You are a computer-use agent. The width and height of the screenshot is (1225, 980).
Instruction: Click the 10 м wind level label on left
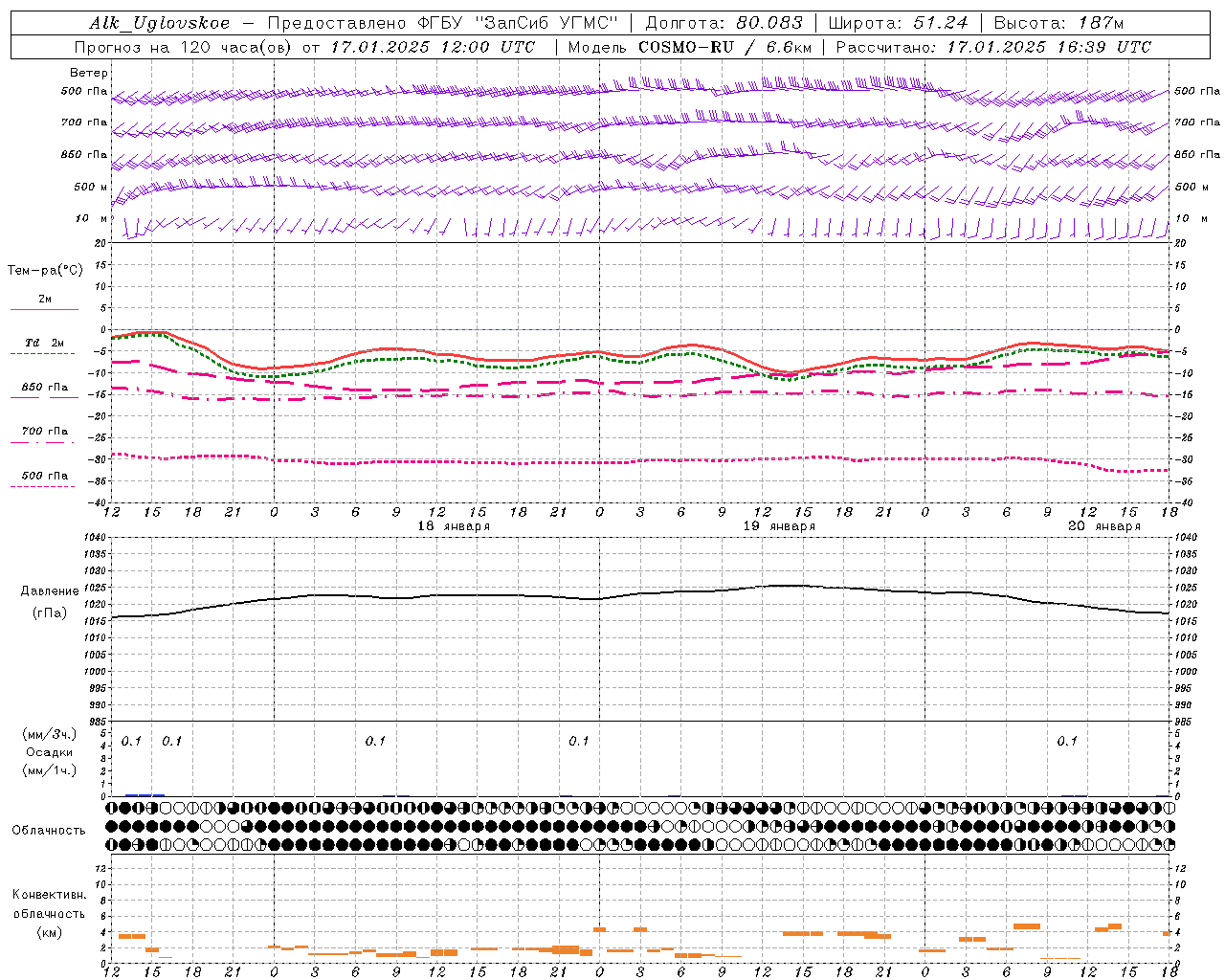pyautogui.click(x=91, y=218)
